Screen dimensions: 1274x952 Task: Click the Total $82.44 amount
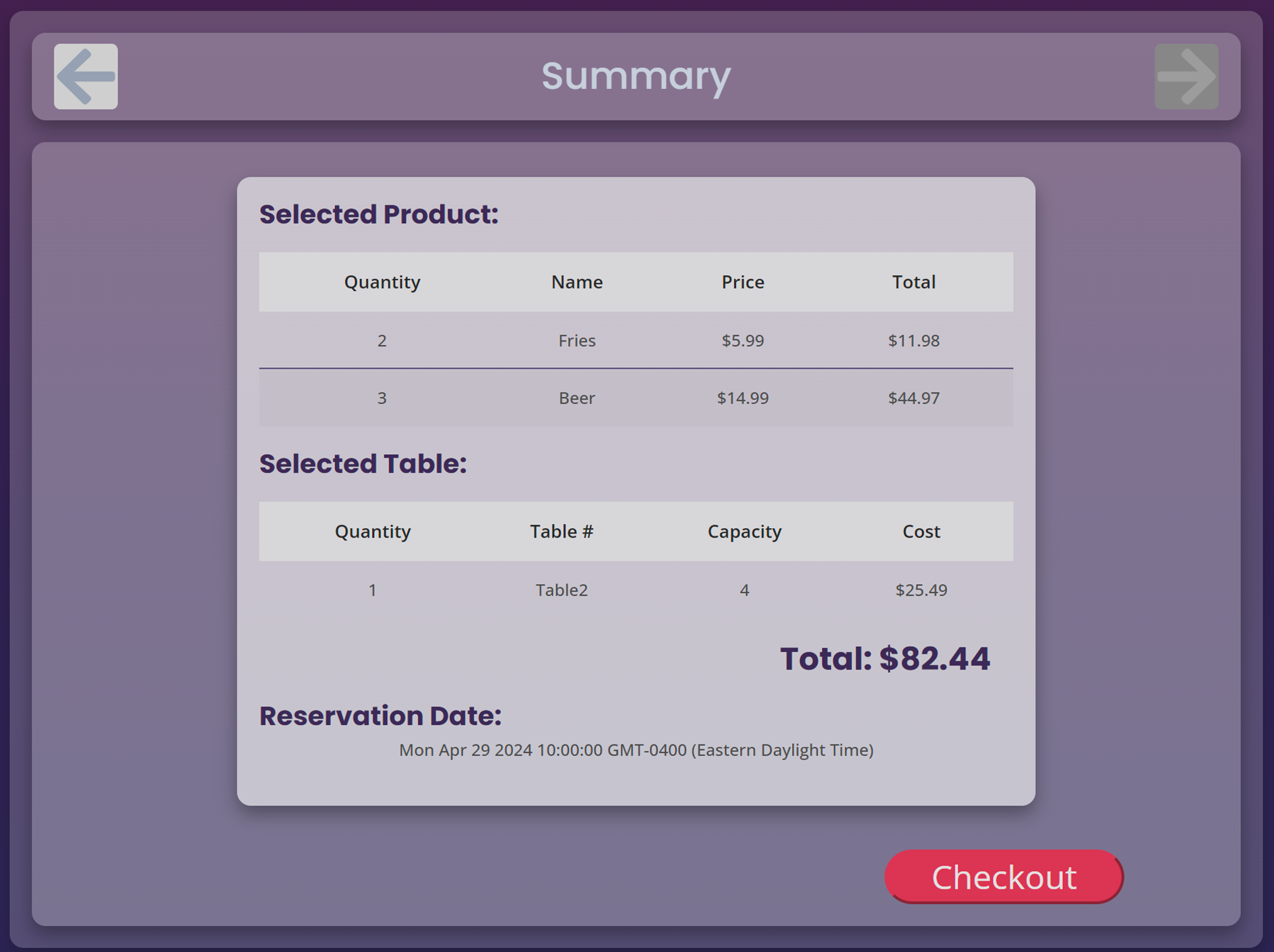coord(884,658)
